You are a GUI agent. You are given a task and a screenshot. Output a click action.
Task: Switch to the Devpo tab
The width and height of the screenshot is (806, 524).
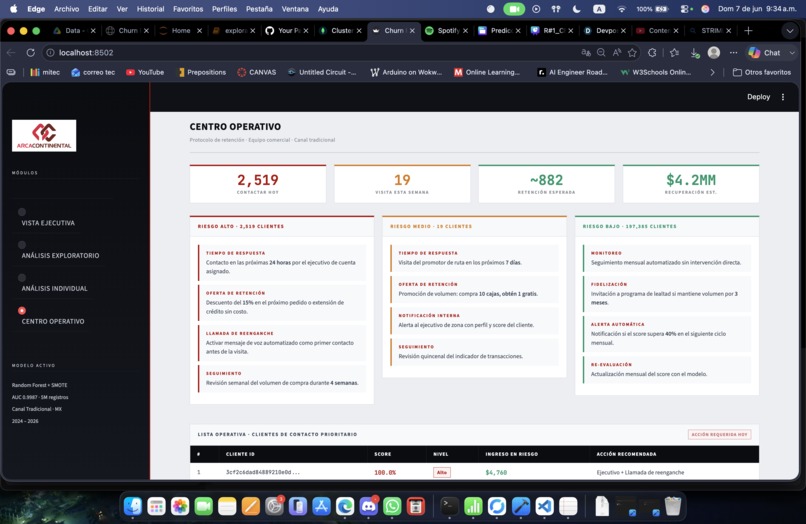(x=602, y=30)
